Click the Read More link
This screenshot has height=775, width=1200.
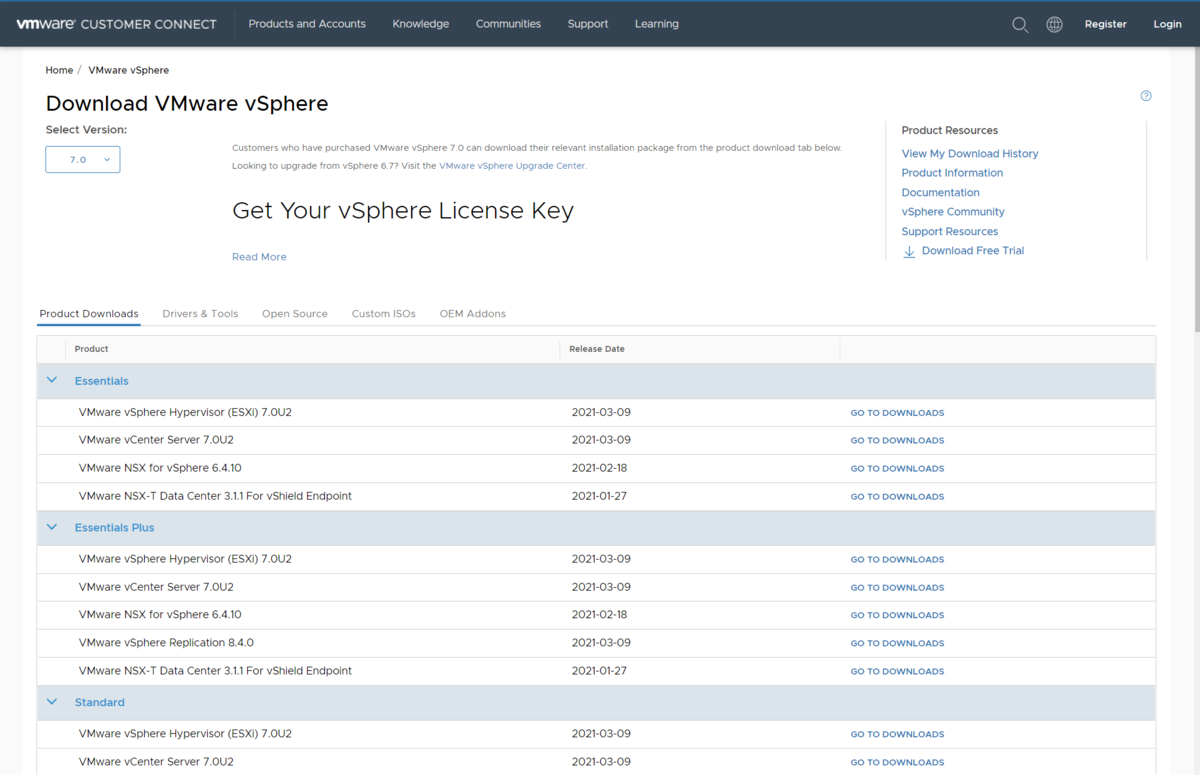point(259,257)
